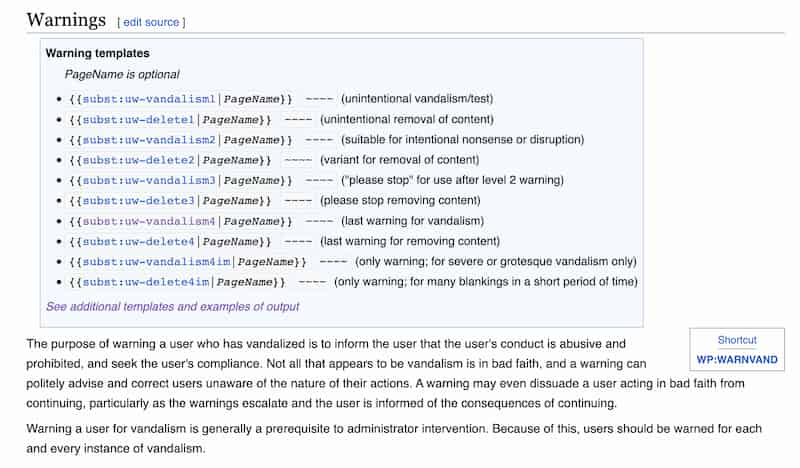Image resolution: width=800 pixels, height=468 pixels.
Task: Follow the uw-vandalism2 template link
Action: pos(149,140)
